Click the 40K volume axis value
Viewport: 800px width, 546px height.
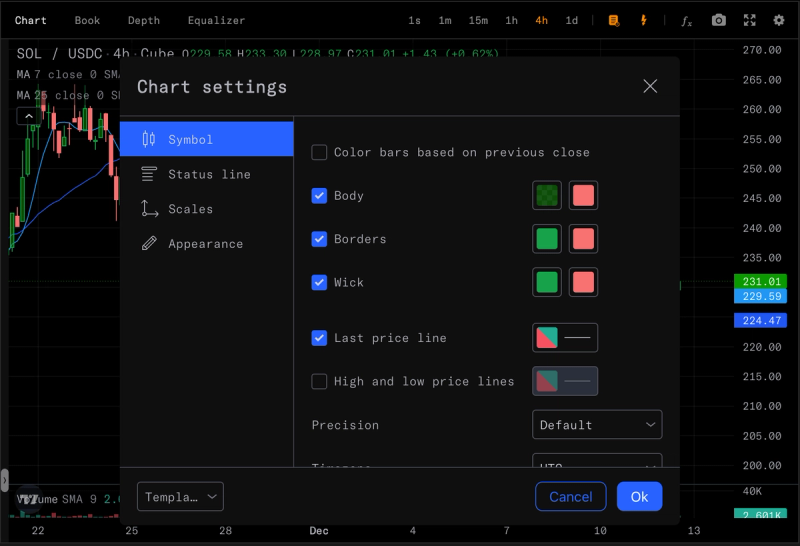752,491
